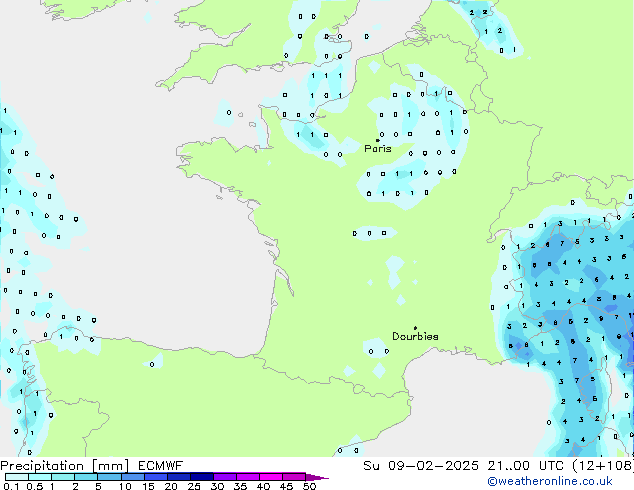The width and height of the screenshot is (634, 490).
Task: Click the legend value 50
Action: pyautogui.click(x=309, y=486)
